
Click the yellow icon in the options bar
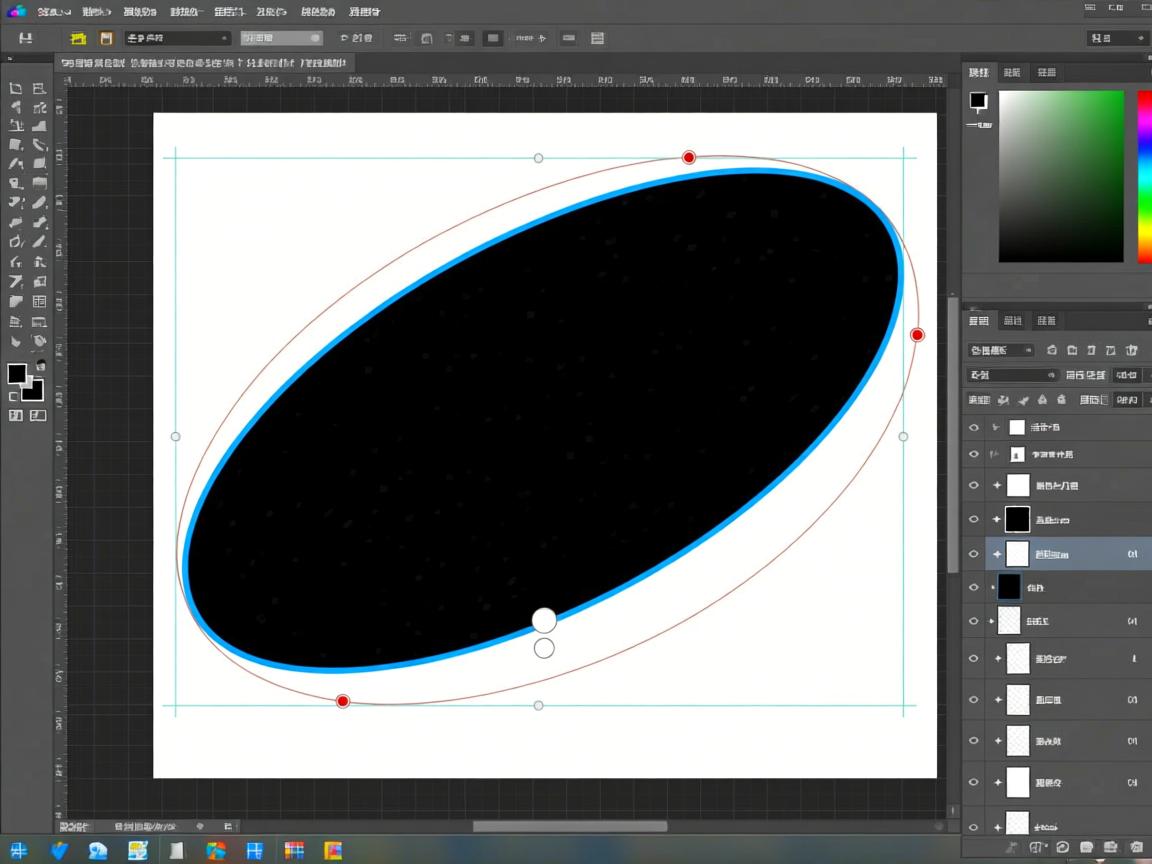click(x=78, y=38)
